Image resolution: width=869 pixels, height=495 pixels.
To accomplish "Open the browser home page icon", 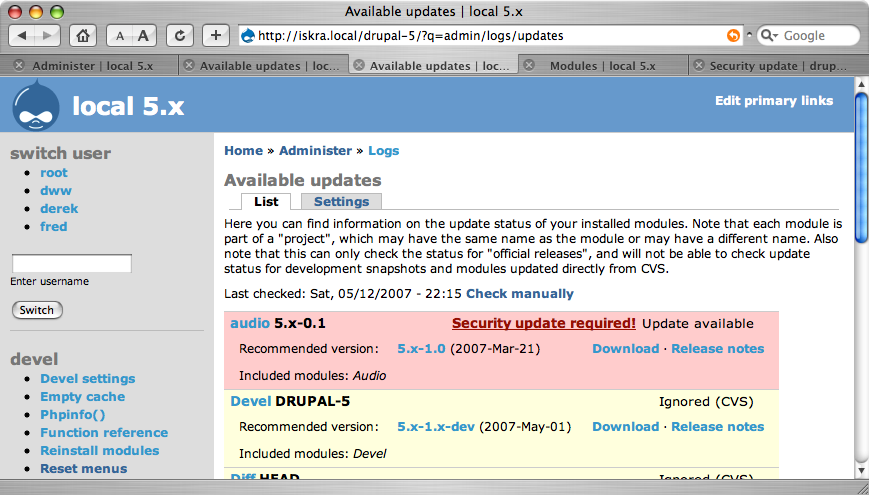I will click(83, 36).
